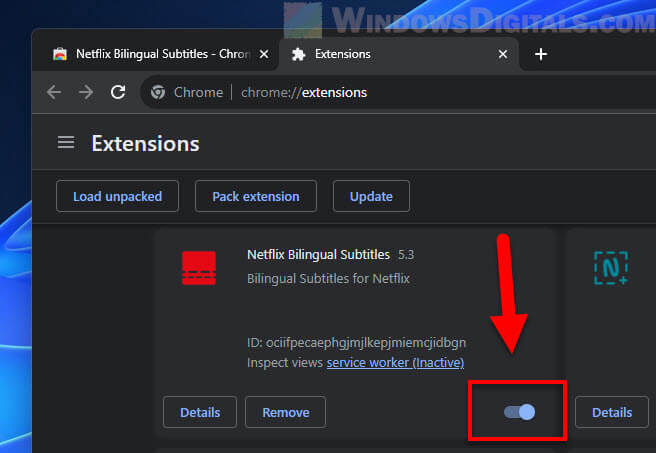This screenshot has height=453, width=656.
Task: Go forward using the browser forward arrow
Action: tap(86, 92)
